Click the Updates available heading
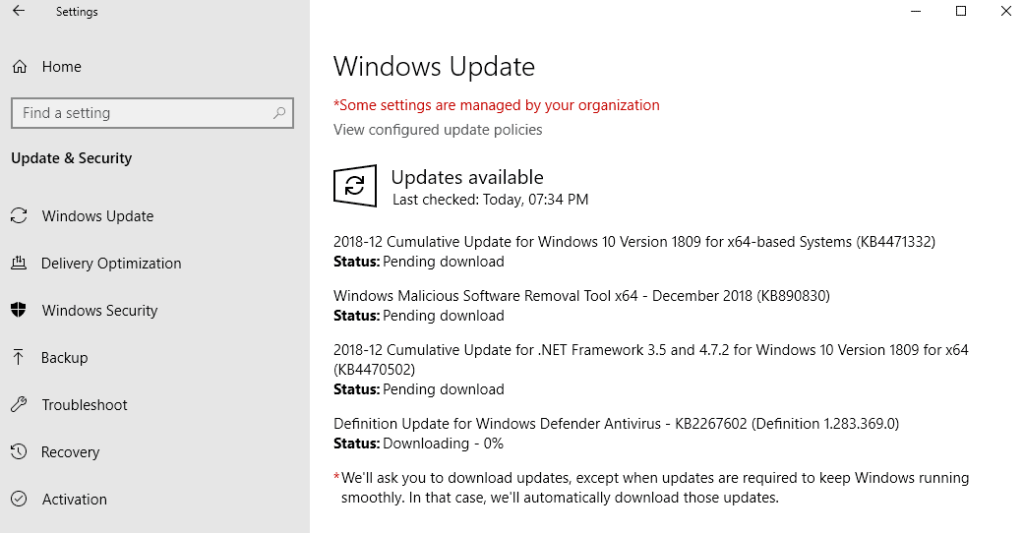This screenshot has width=1024, height=533. pos(467,177)
